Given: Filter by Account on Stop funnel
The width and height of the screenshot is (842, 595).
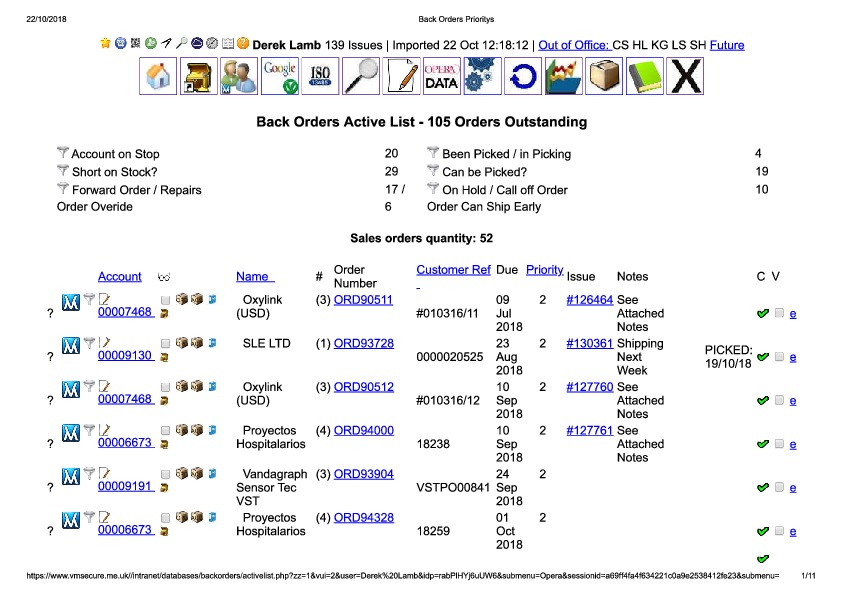Looking at the screenshot, I should [63, 153].
